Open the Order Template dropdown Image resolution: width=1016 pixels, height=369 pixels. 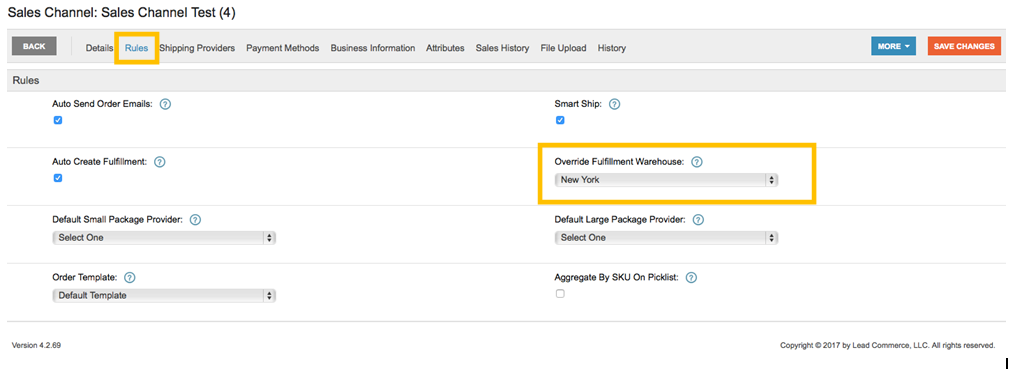pyautogui.click(x=164, y=296)
